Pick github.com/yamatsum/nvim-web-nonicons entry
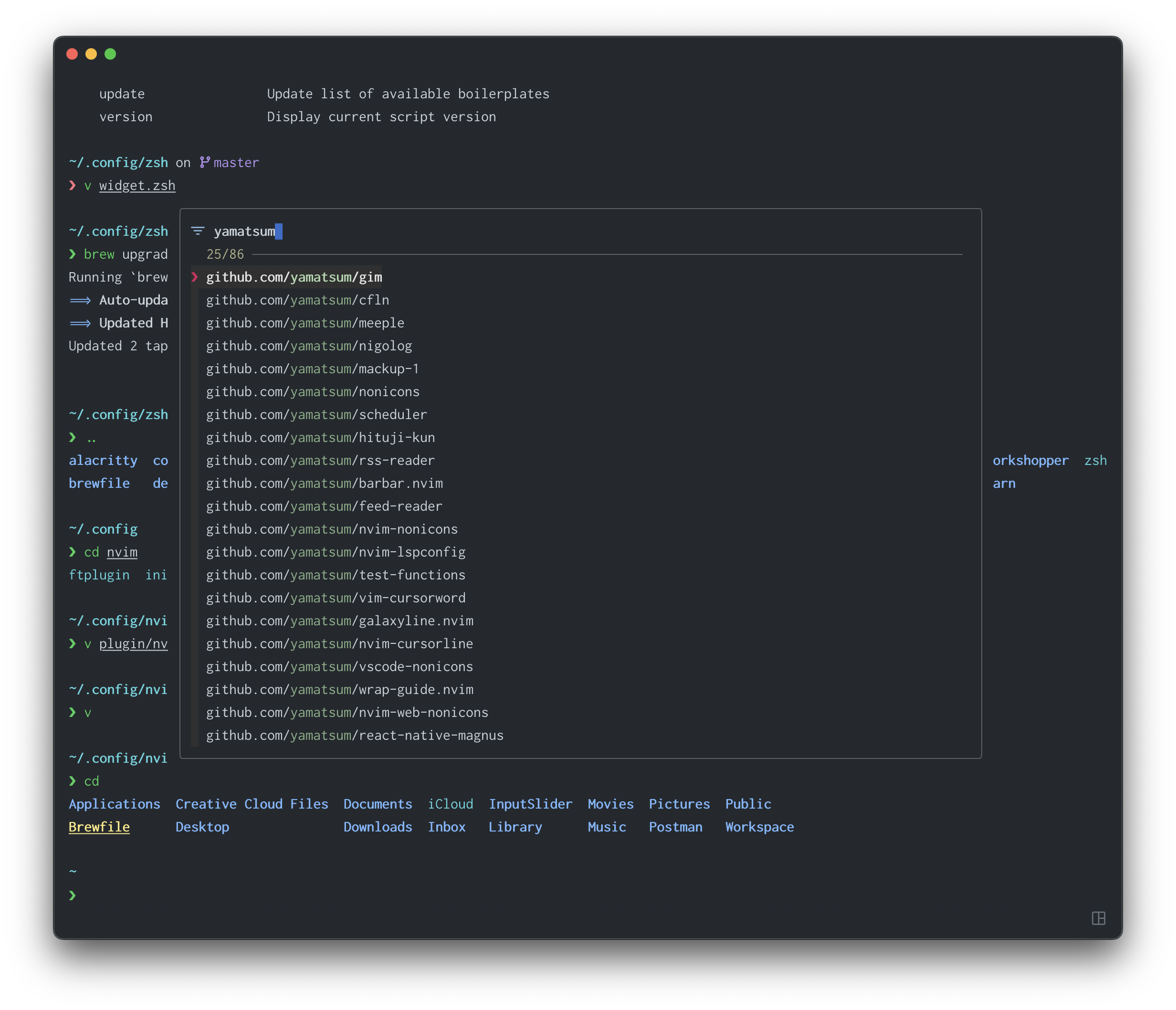 click(347, 713)
